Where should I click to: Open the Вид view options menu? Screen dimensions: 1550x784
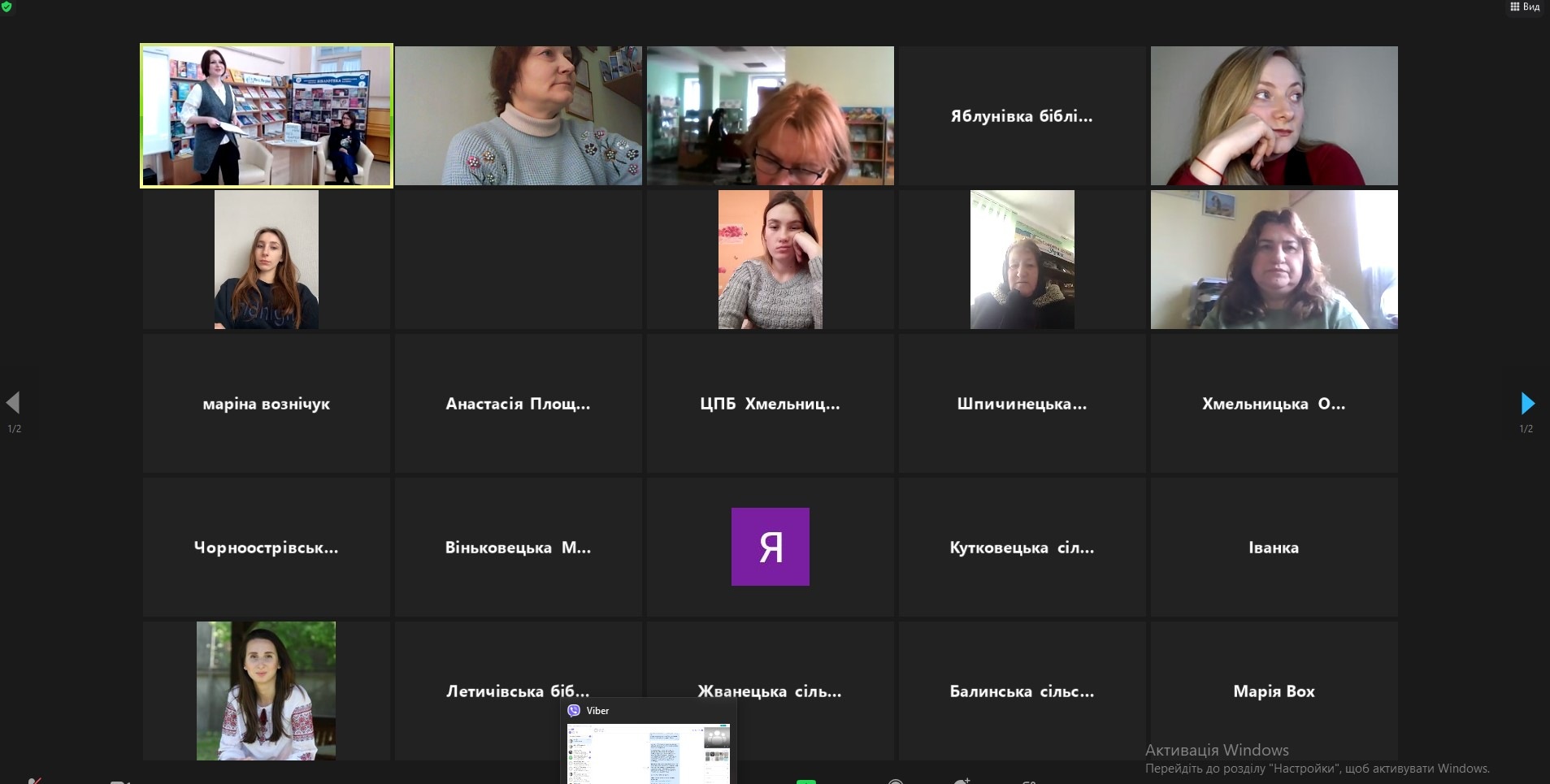click(x=1525, y=6)
